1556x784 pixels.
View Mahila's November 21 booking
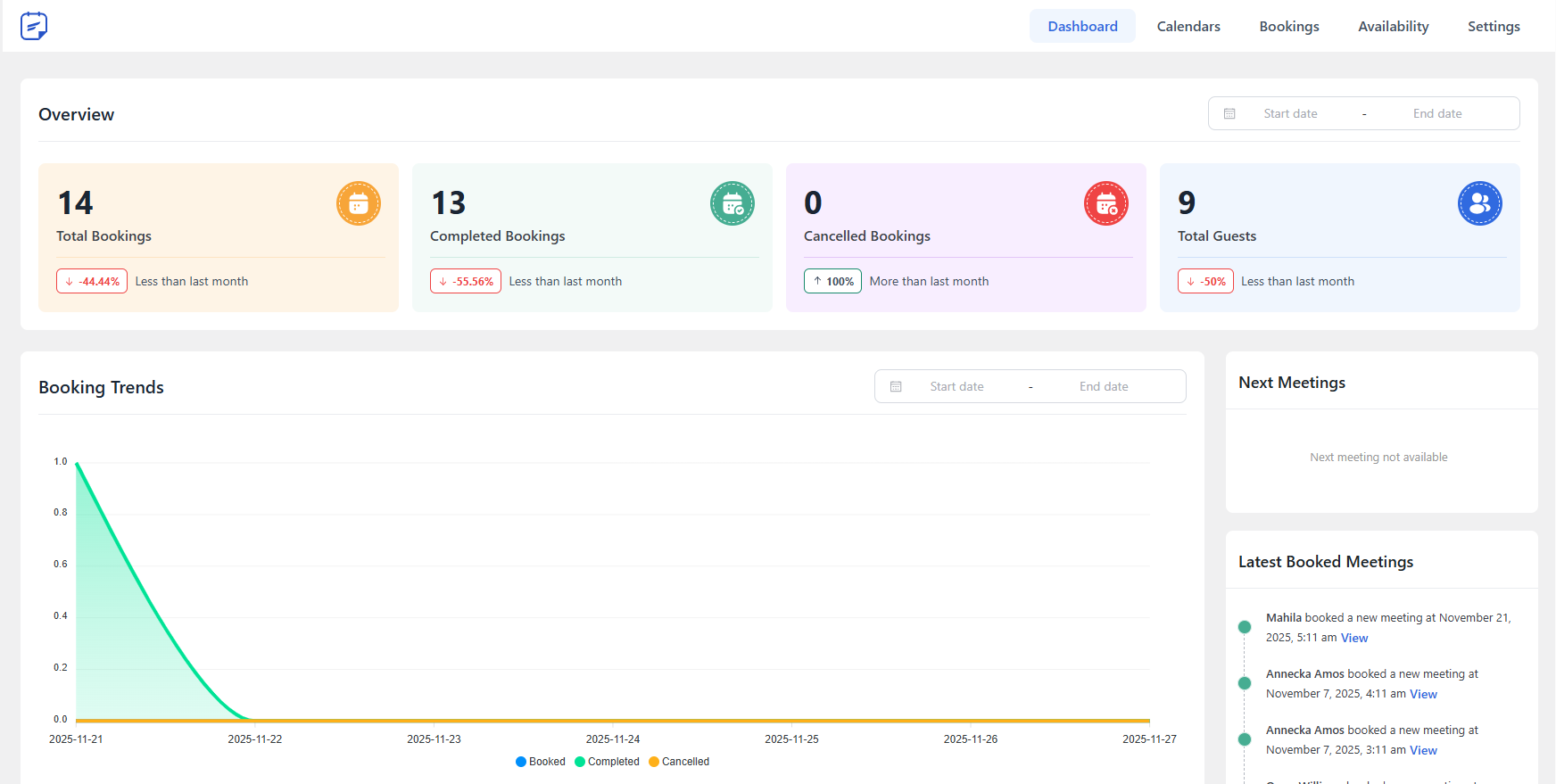(1353, 639)
